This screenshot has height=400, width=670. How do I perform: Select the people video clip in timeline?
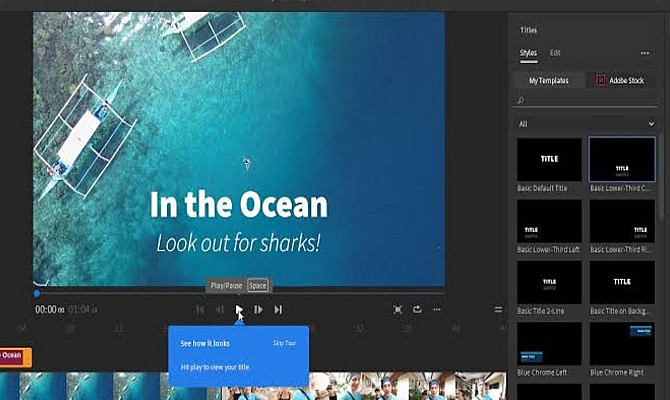tap(364, 386)
